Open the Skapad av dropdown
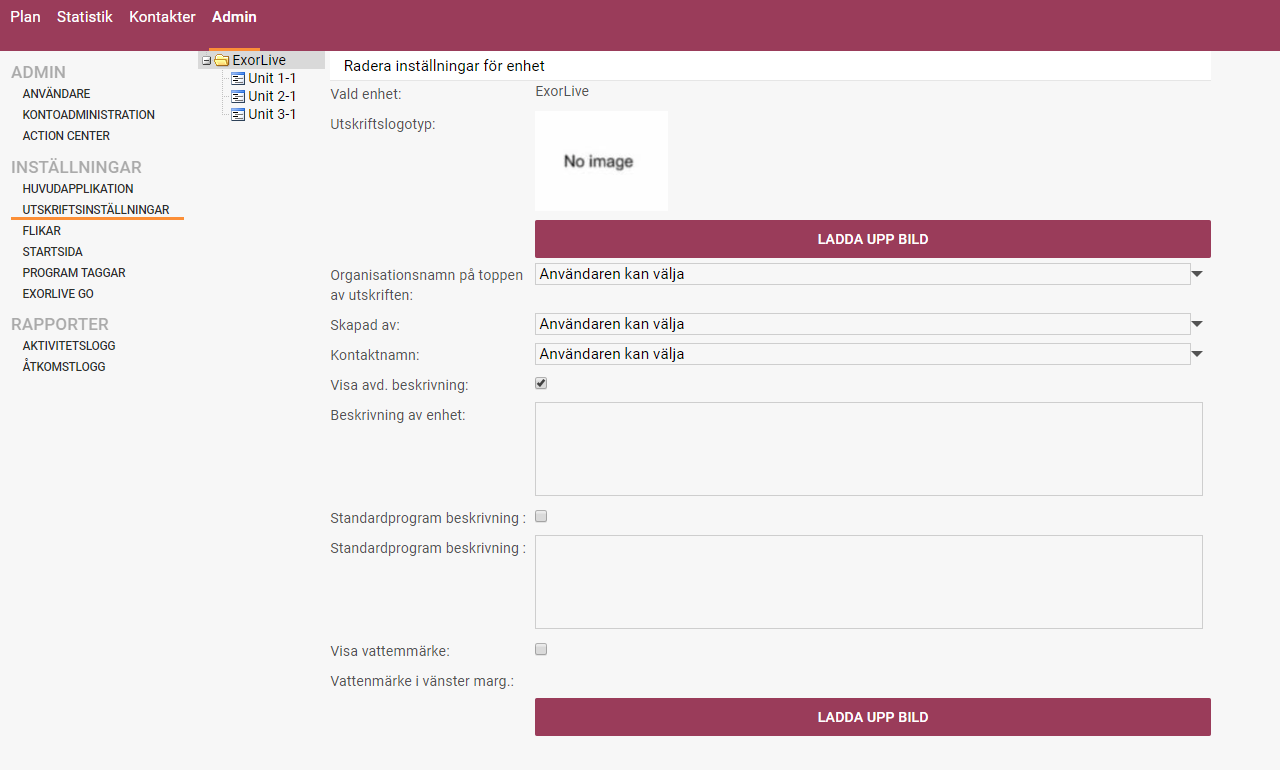 click(862, 324)
